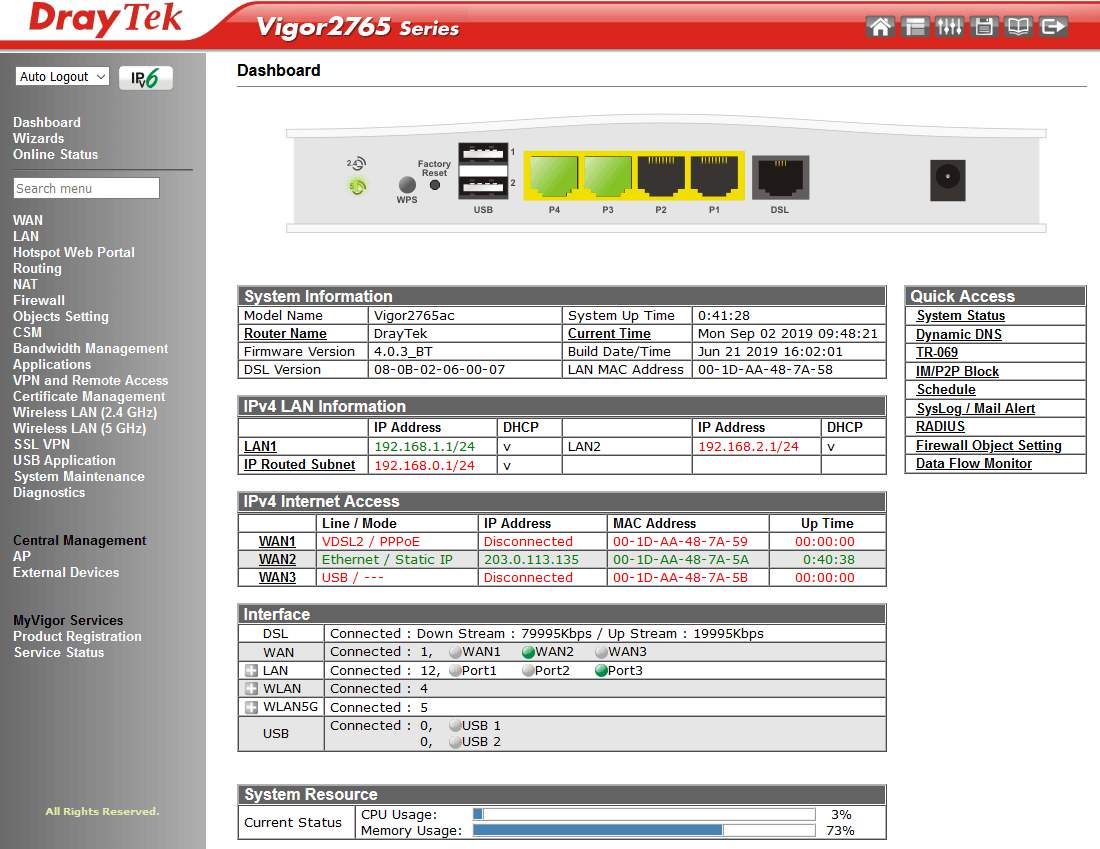The image size is (1100, 849).
Task: Click the sliders icon in the header
Action: 949,27
